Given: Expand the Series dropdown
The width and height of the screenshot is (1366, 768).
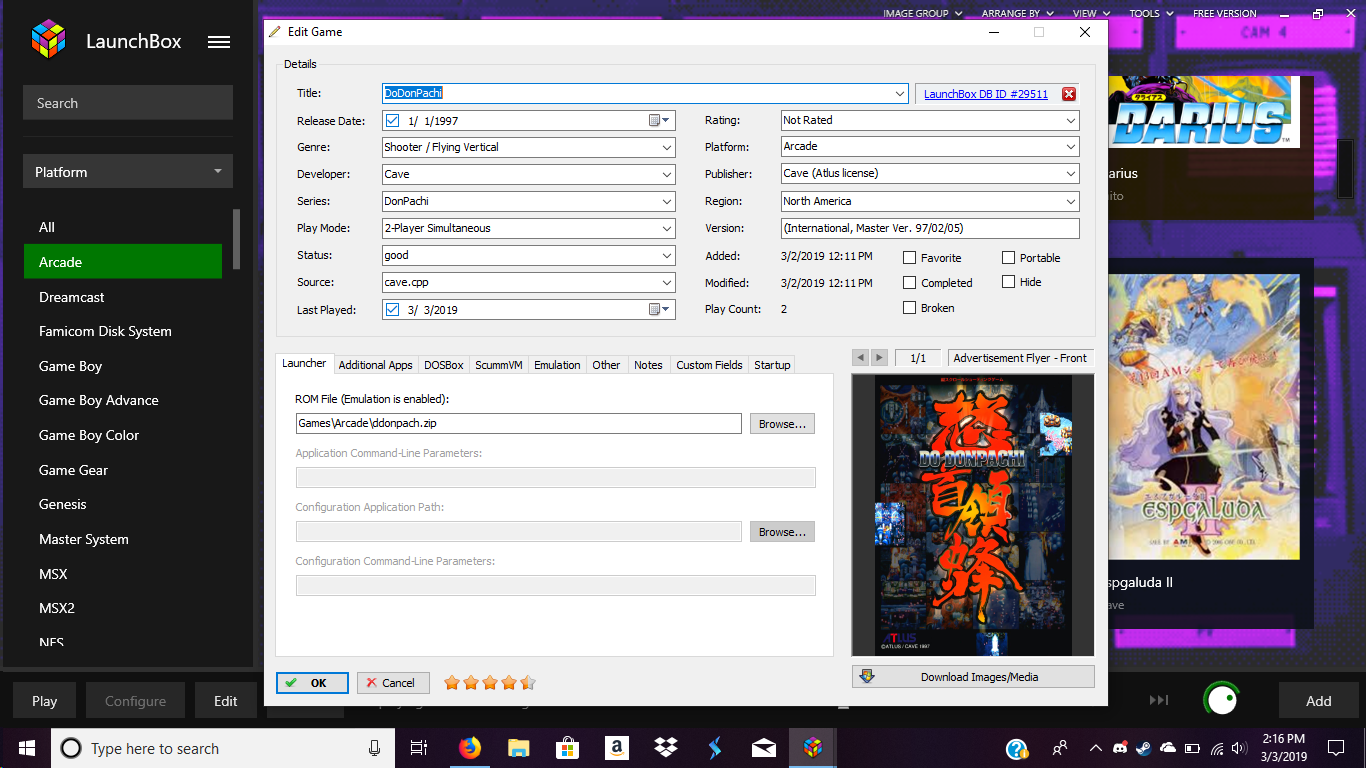Looking at the screenshot, I should click(x=667, y=201).
